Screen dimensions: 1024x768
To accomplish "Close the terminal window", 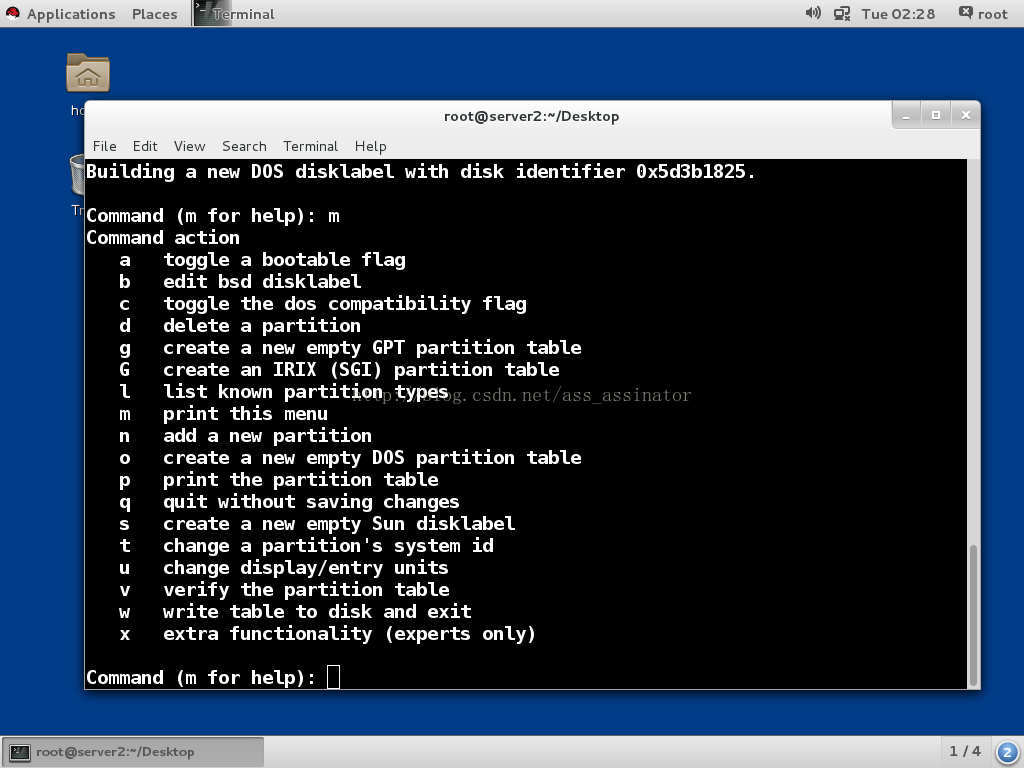I will pyautogui.click(x=965, y=116).
